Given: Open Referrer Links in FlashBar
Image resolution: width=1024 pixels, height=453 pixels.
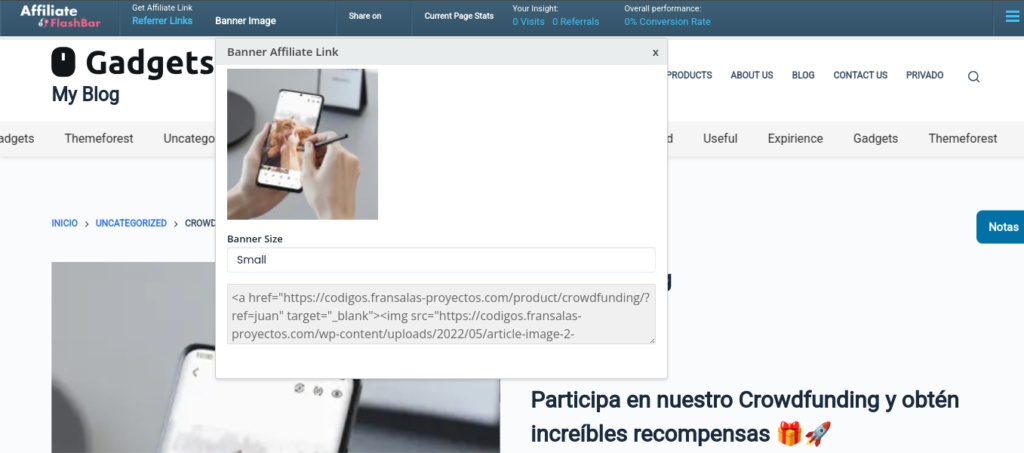Looking at the screenshot, I should coord(162,21).
